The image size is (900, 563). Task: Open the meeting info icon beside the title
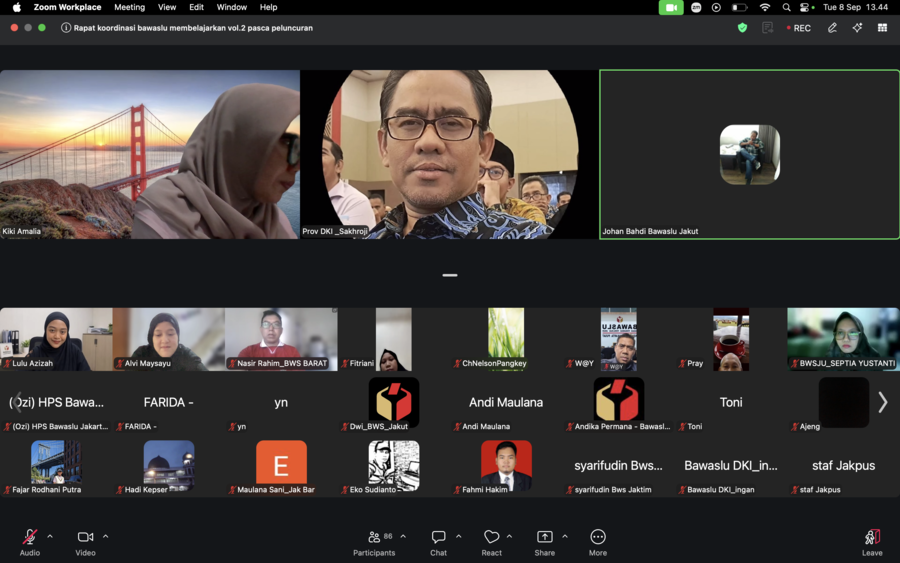pos(66,28)
